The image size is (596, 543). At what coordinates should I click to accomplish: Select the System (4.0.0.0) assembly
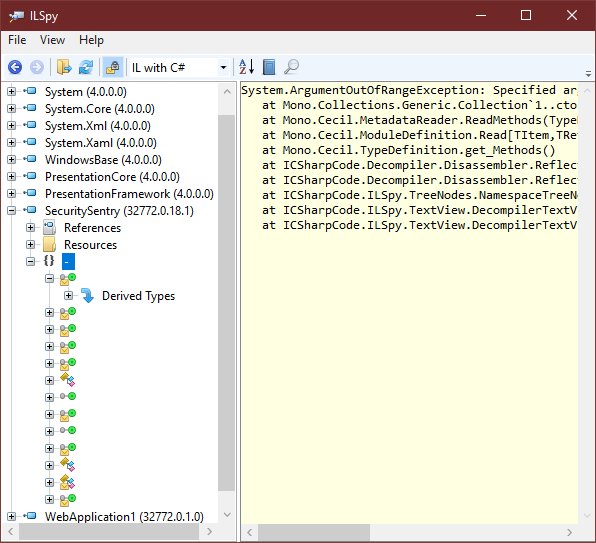pyautogui.click(x=86, y=92)
